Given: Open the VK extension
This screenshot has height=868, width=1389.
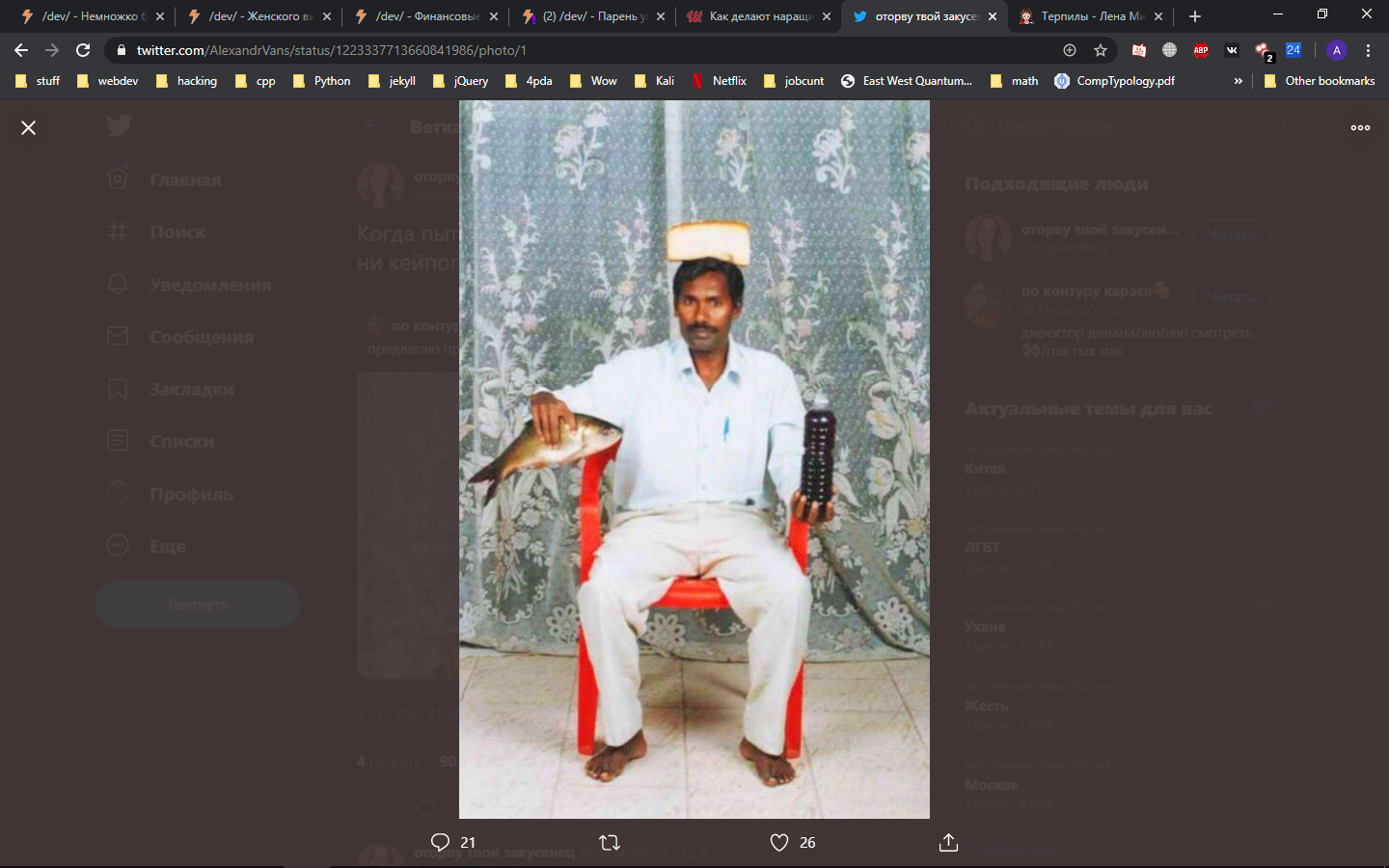Looking at the screenshot, I should [x=1232, y=50].
